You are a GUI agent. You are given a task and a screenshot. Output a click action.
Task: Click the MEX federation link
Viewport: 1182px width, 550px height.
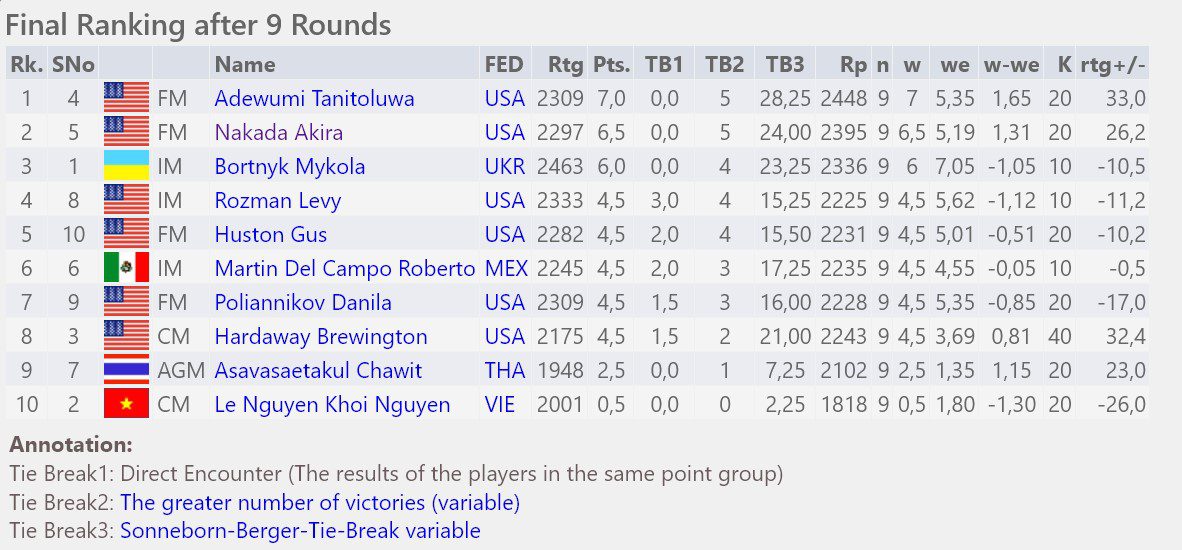tap(506, 268)
